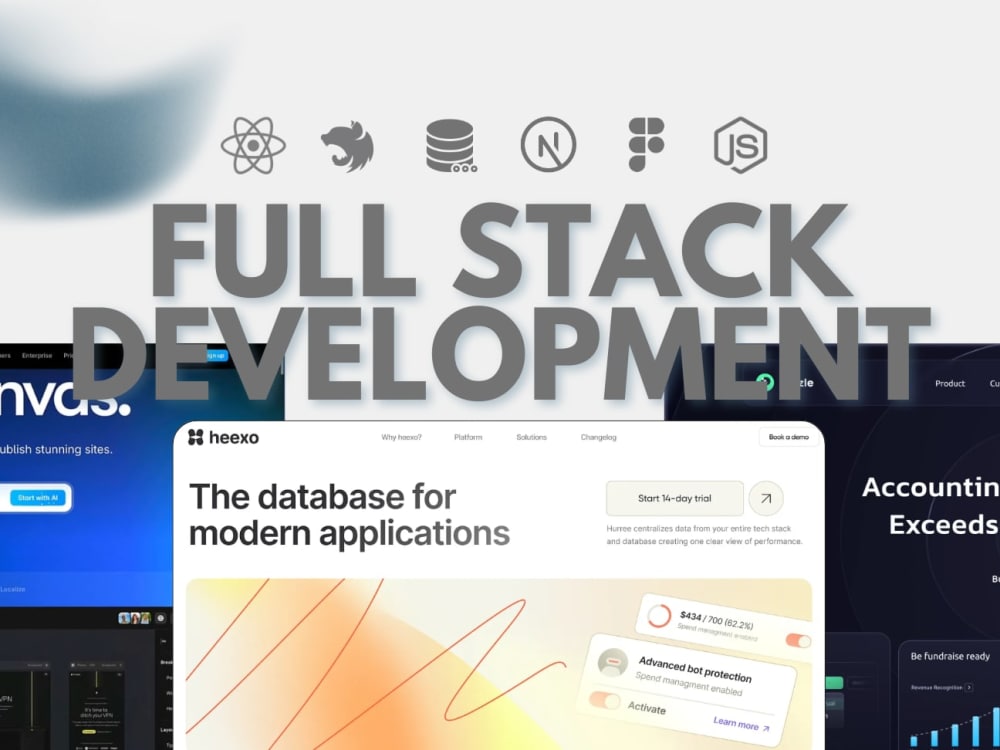Viewport: 1000px width, 750px height.
Task: Click the Node.js hexagon JS icon
Action: [740, 145]
